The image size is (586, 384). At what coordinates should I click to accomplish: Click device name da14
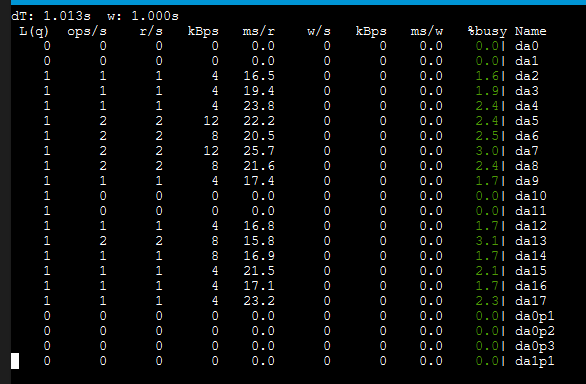pos(531,256)
